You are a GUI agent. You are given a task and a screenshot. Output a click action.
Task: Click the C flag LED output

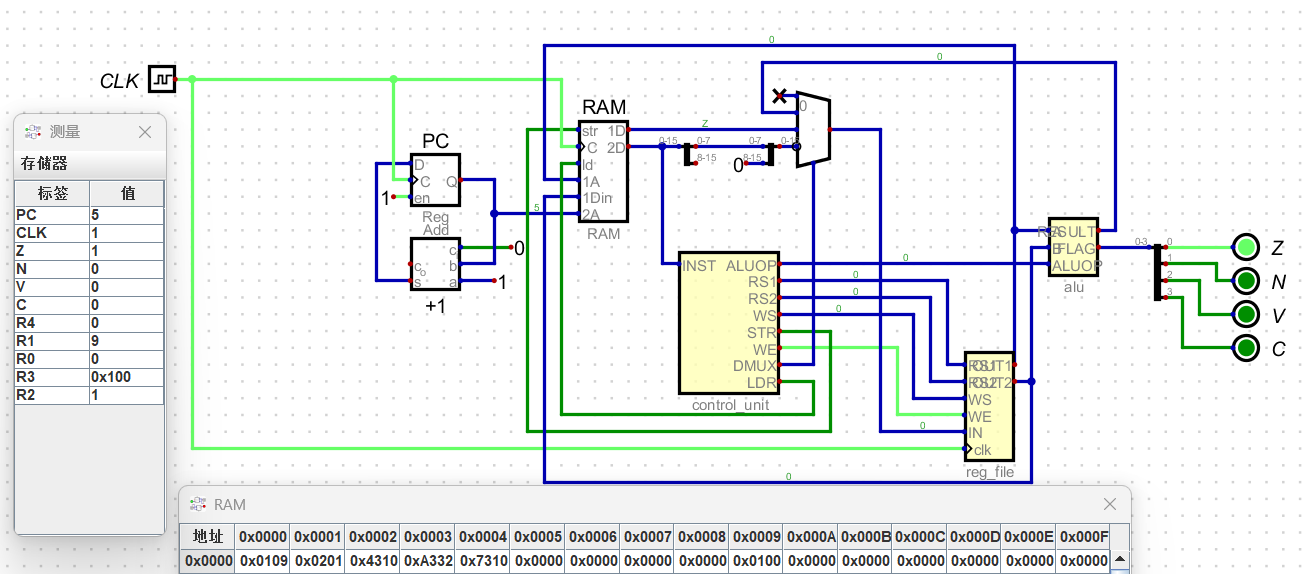tap(1245, 349)
